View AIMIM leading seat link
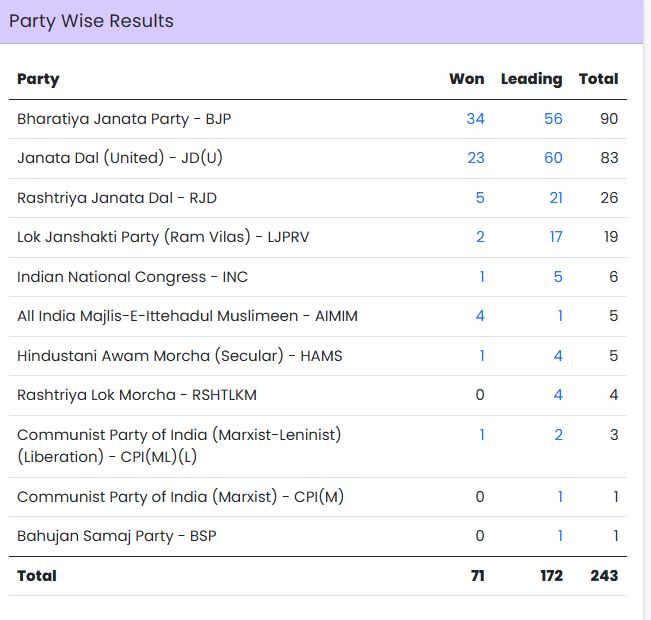 (x=560, y=316)
